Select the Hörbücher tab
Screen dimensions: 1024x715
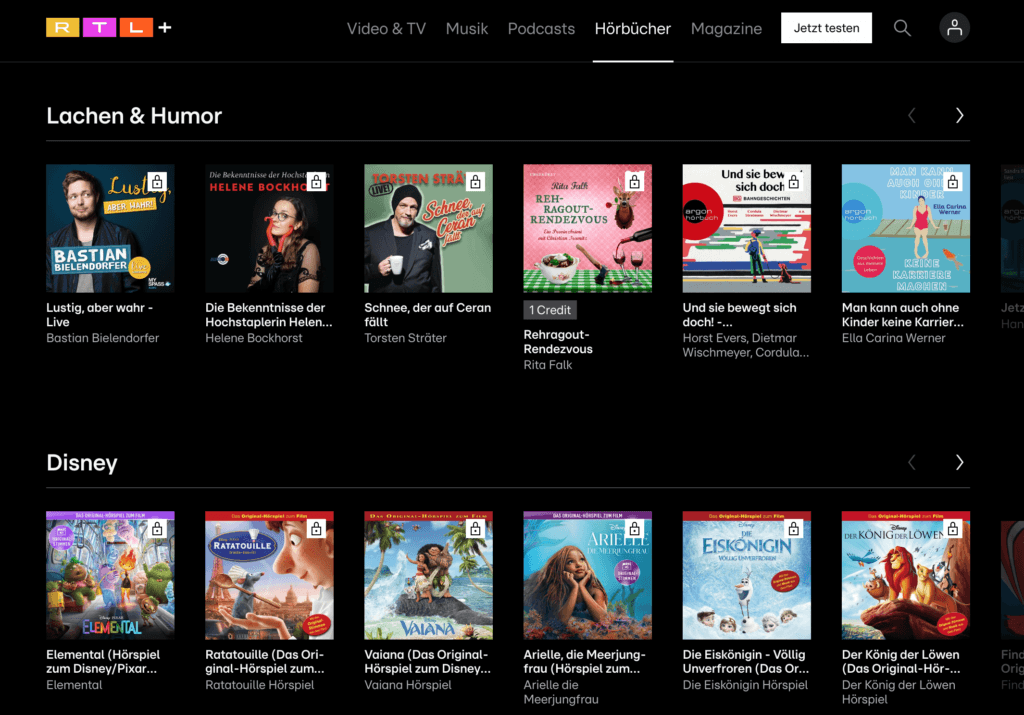click(x=632, y=29)
